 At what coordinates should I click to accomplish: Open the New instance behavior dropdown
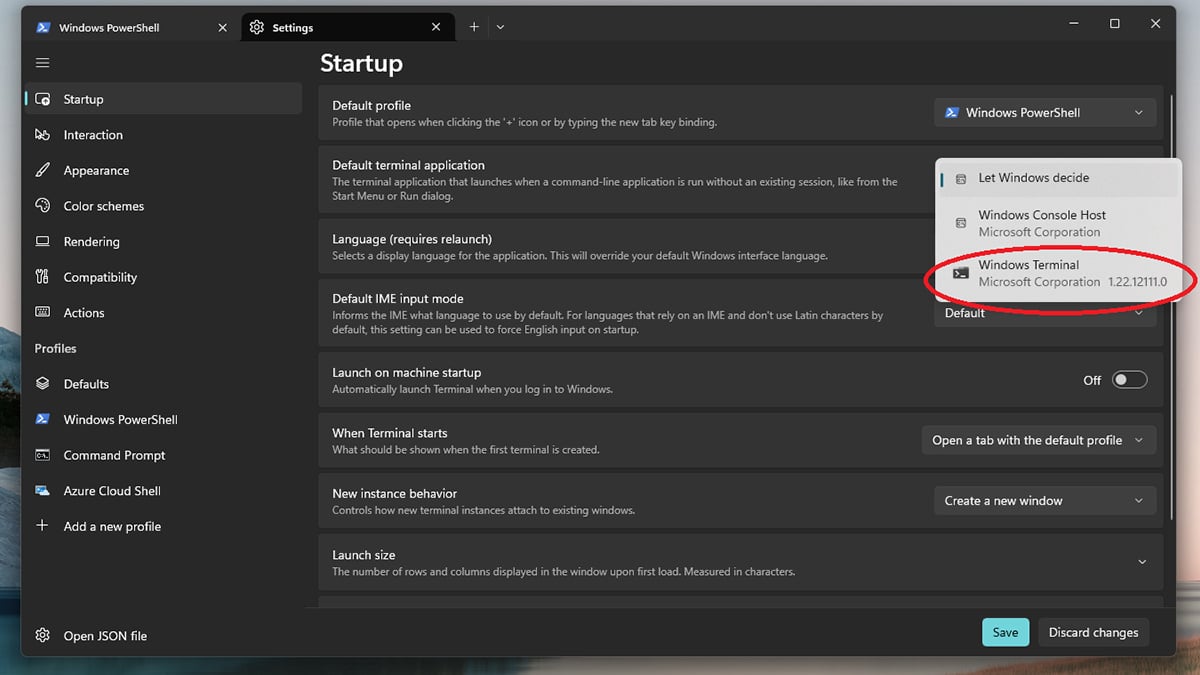[1045, 501]
